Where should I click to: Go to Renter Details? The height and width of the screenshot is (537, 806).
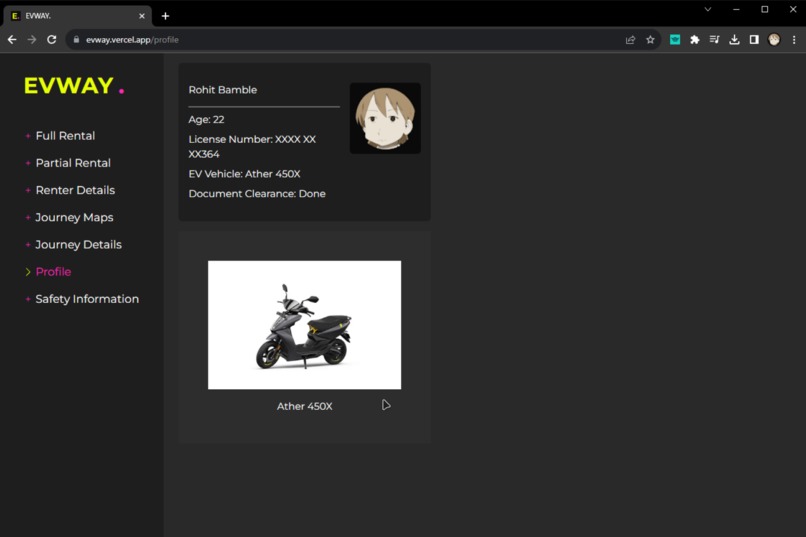(x=75, y=190)
